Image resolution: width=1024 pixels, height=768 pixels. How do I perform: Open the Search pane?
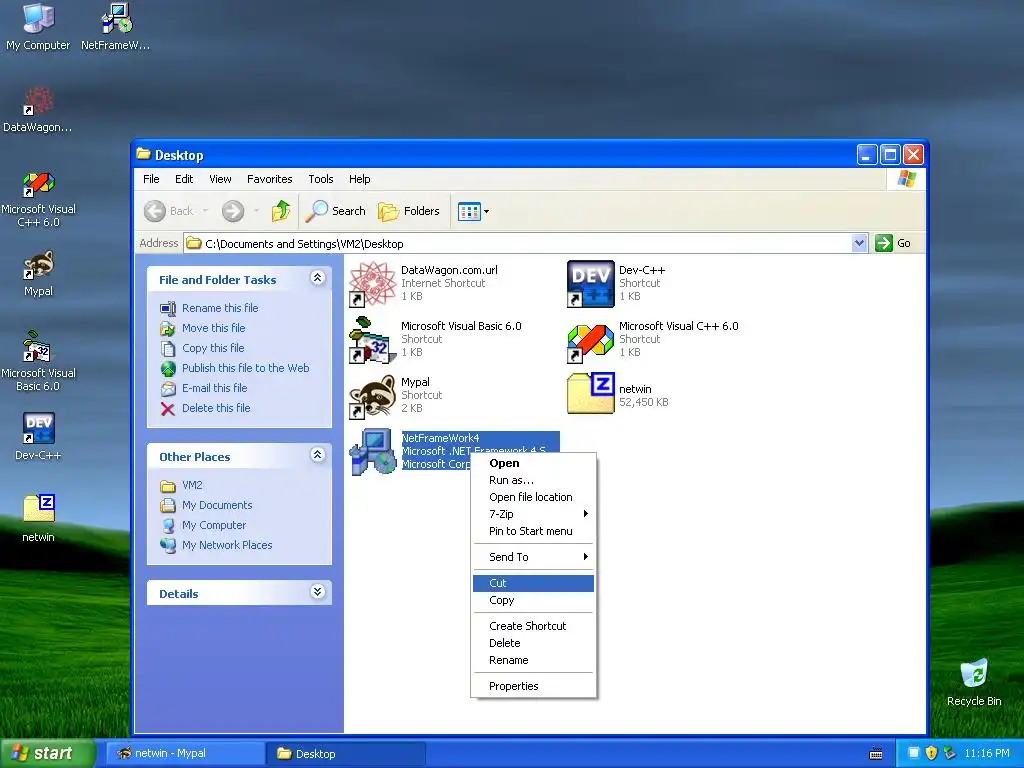336,211
